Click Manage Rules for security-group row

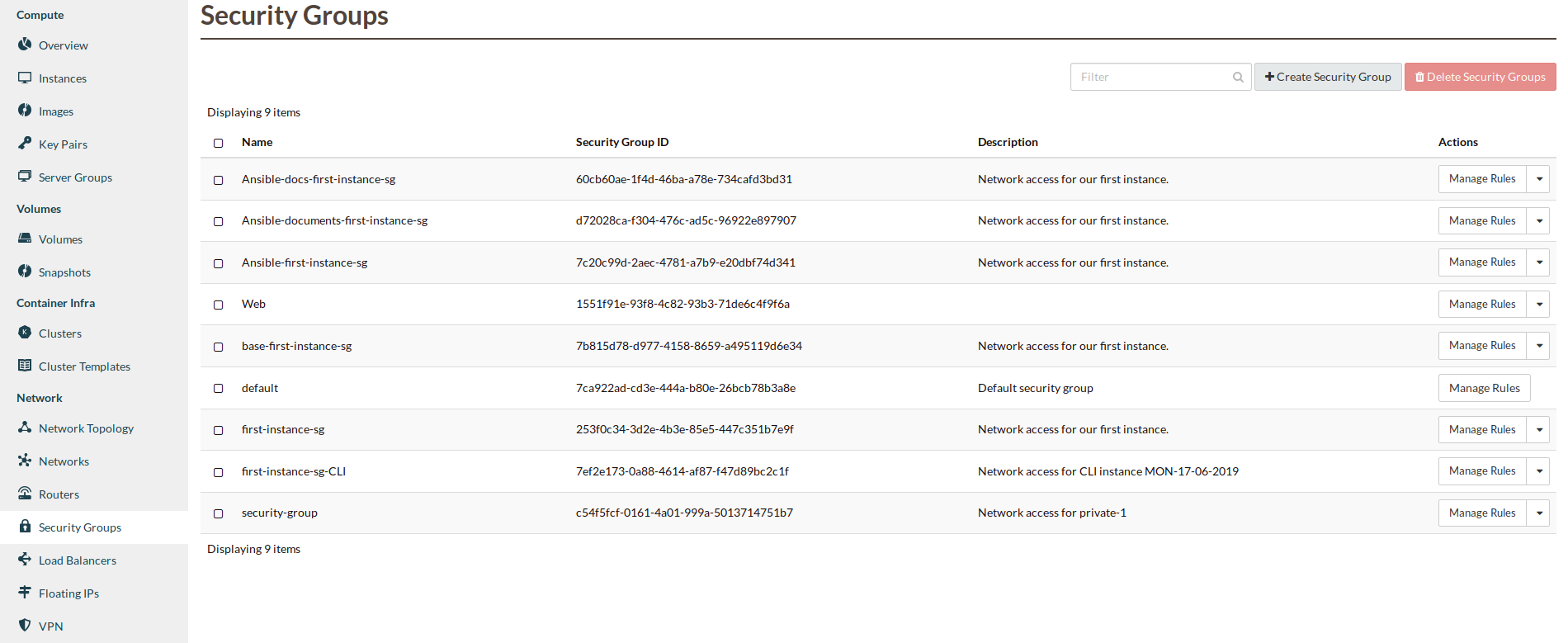pos(1482,513)
